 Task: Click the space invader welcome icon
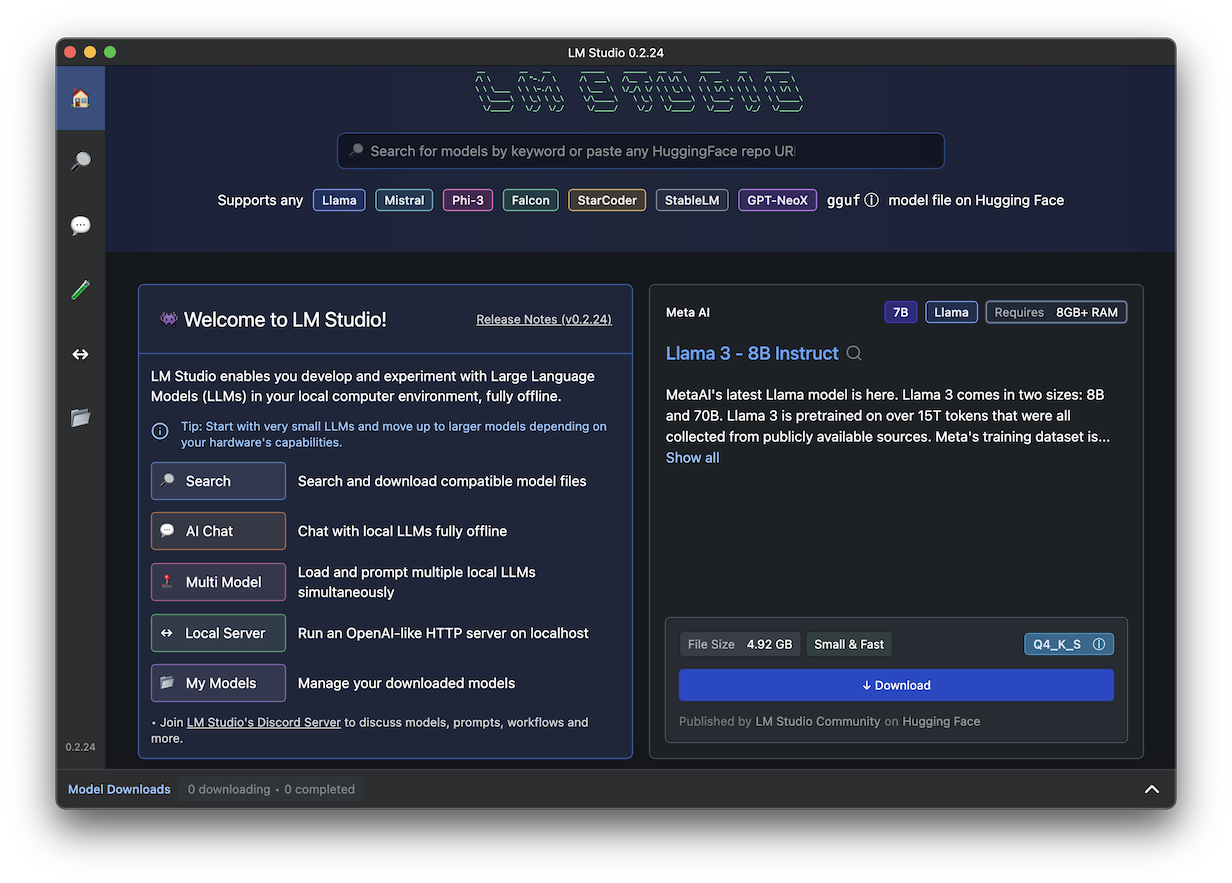click(x=169, y=319)
